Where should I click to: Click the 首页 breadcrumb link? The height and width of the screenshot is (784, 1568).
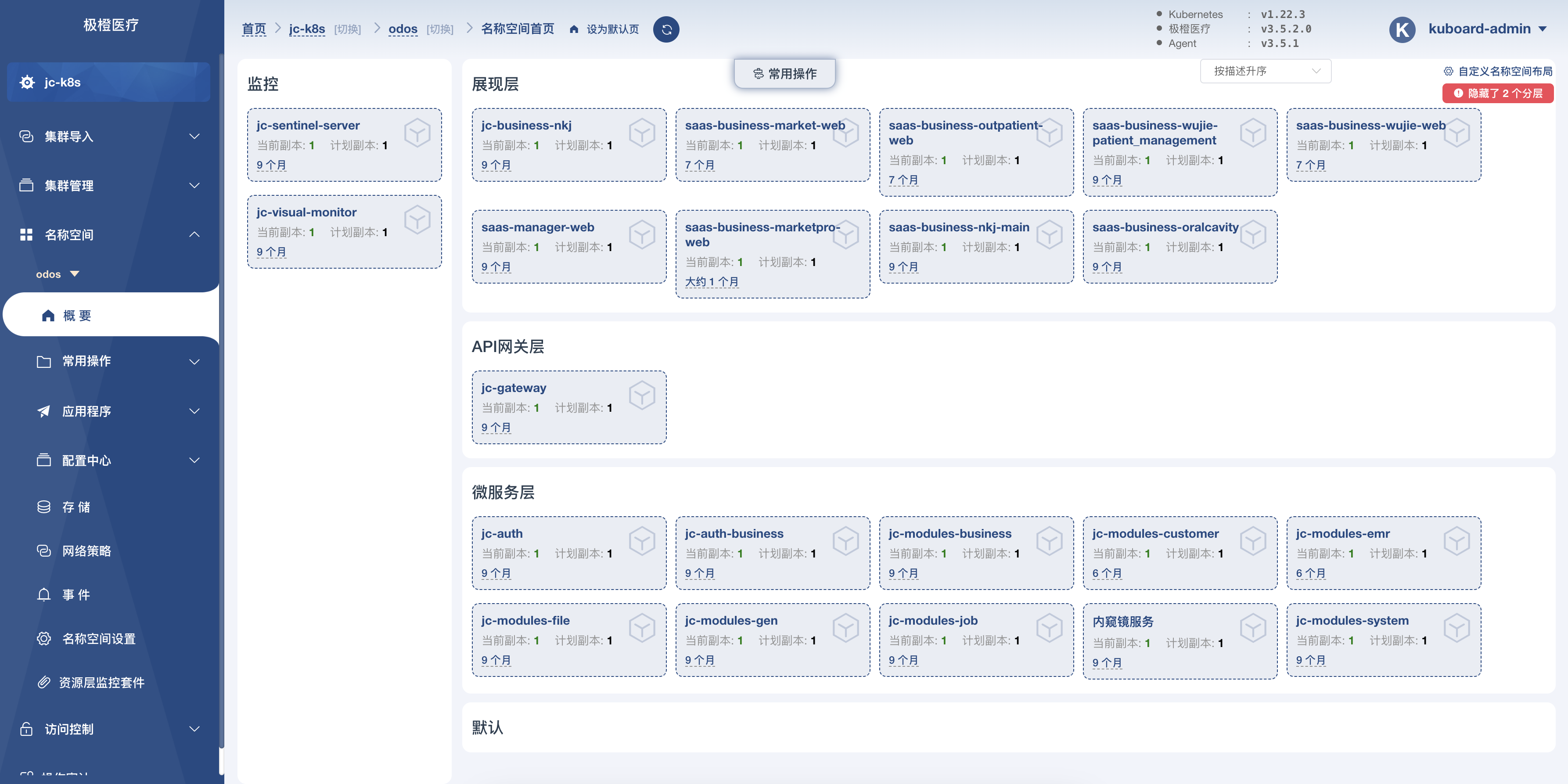(254, 29)
